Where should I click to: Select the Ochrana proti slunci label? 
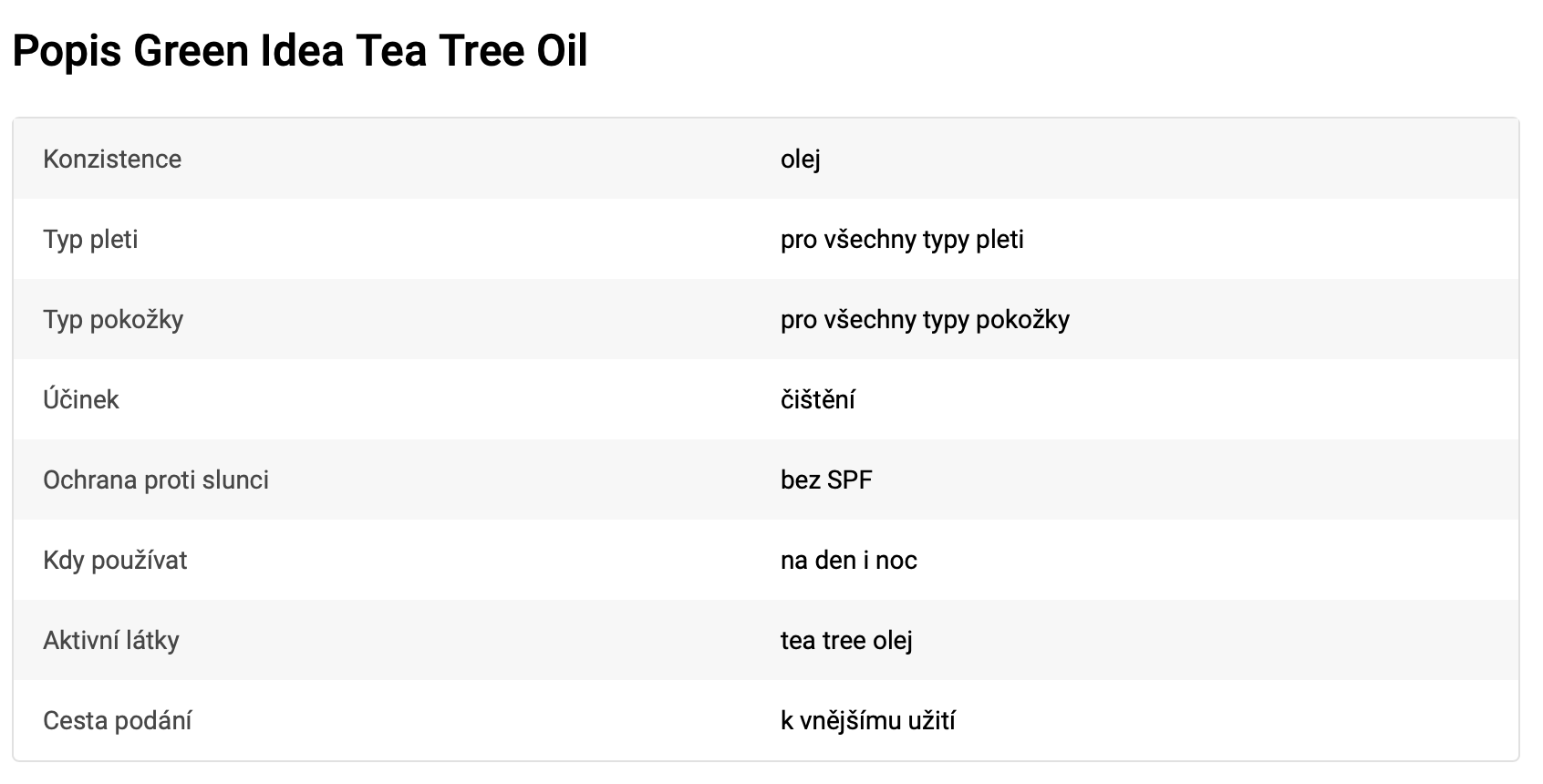coord(156,480)
